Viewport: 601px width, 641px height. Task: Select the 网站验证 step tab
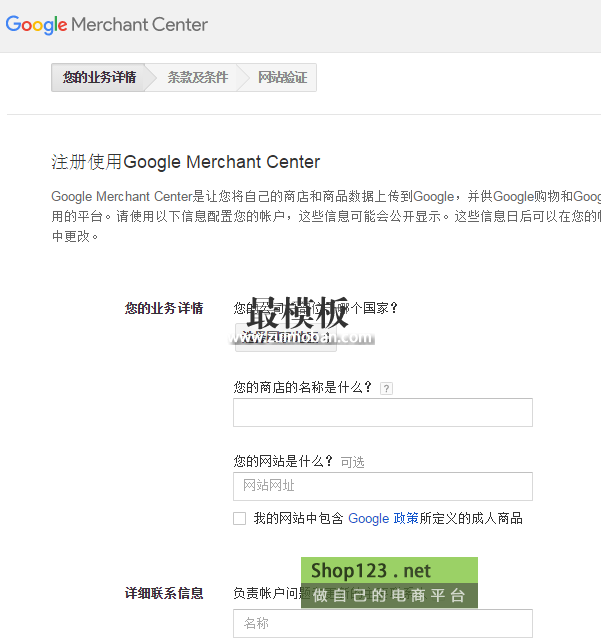282,77
